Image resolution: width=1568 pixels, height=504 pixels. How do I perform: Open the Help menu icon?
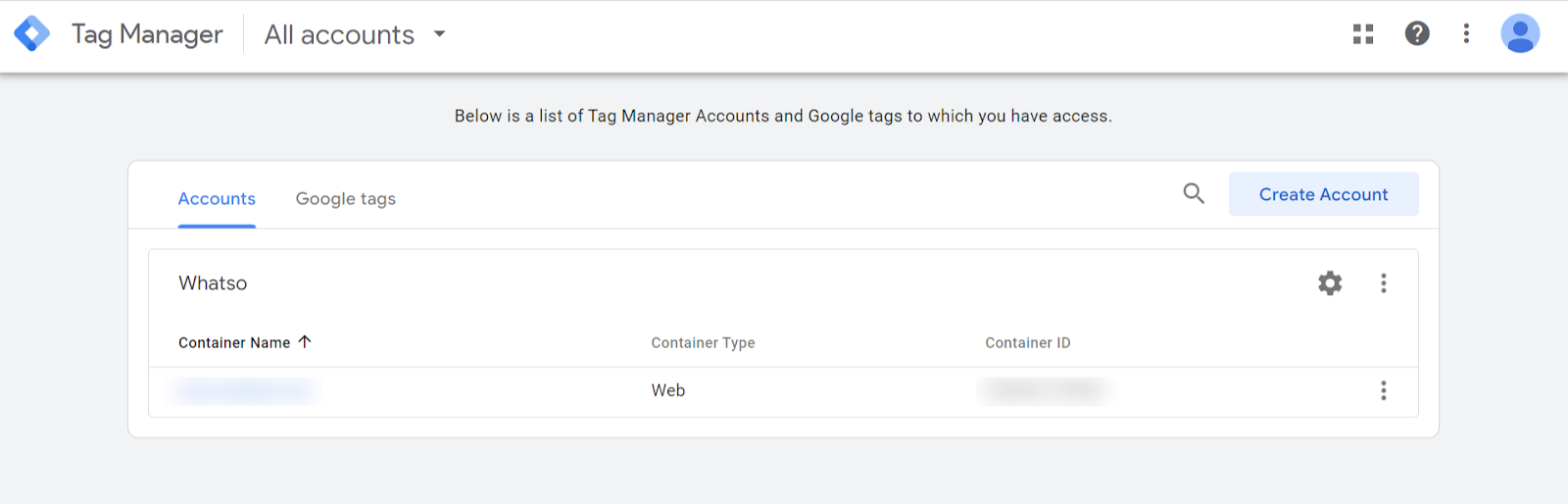click(x=1417, y=33)
